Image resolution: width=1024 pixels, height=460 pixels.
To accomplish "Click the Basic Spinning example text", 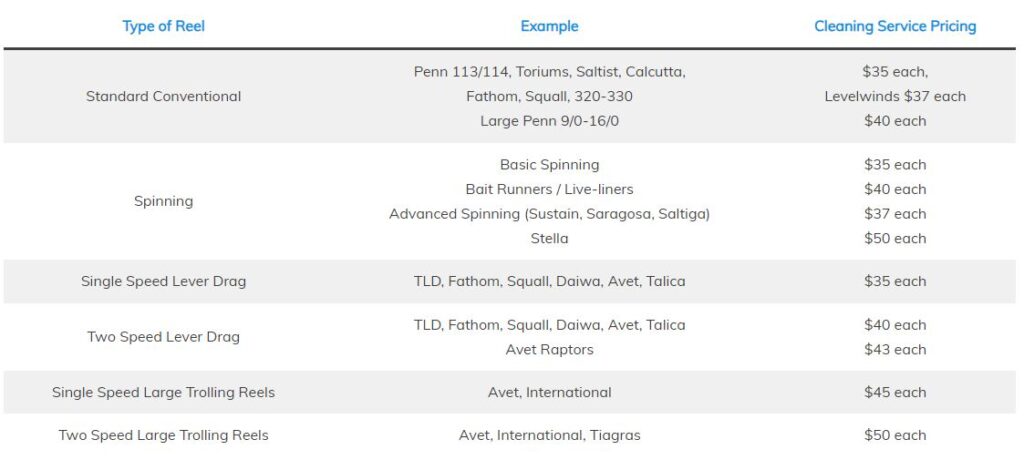I will coord(549,165).
